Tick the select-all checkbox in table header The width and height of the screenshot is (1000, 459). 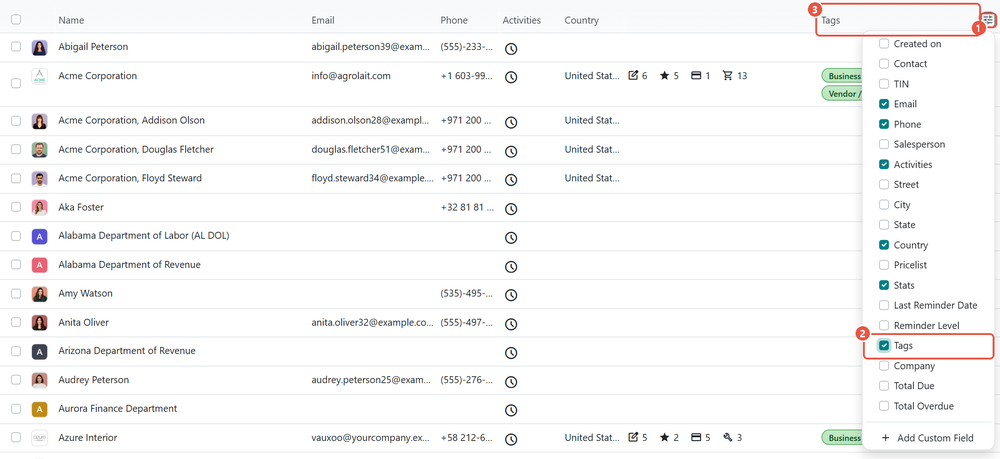(x=16, y=20)
